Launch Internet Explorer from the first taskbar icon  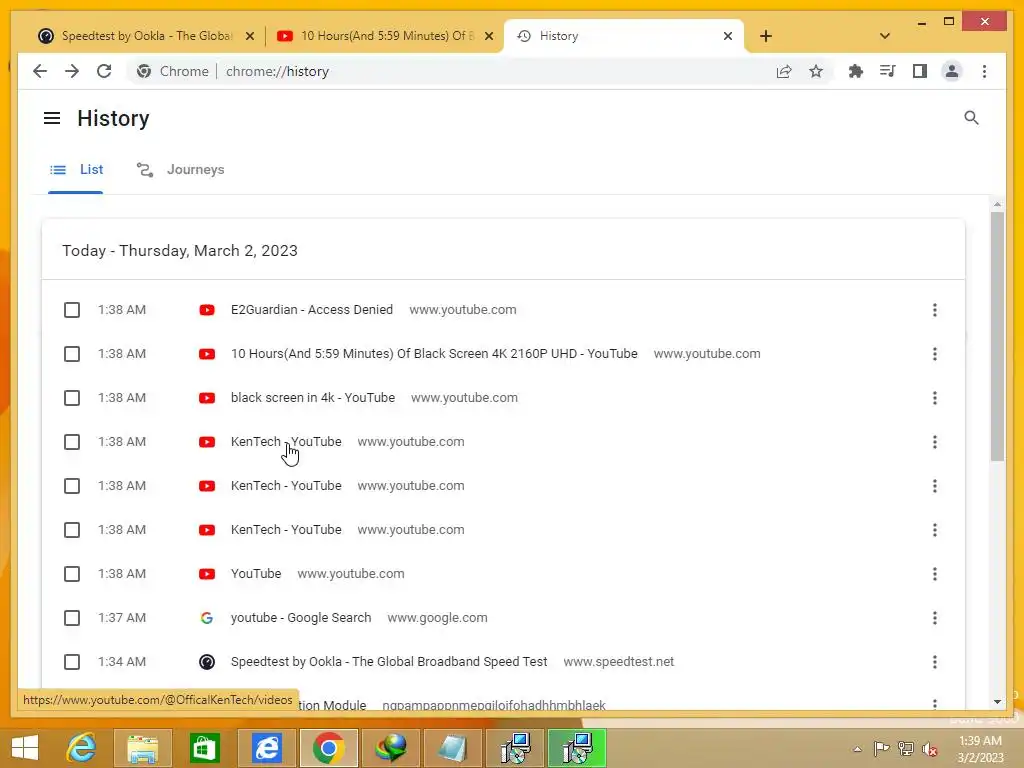[82, 748]
